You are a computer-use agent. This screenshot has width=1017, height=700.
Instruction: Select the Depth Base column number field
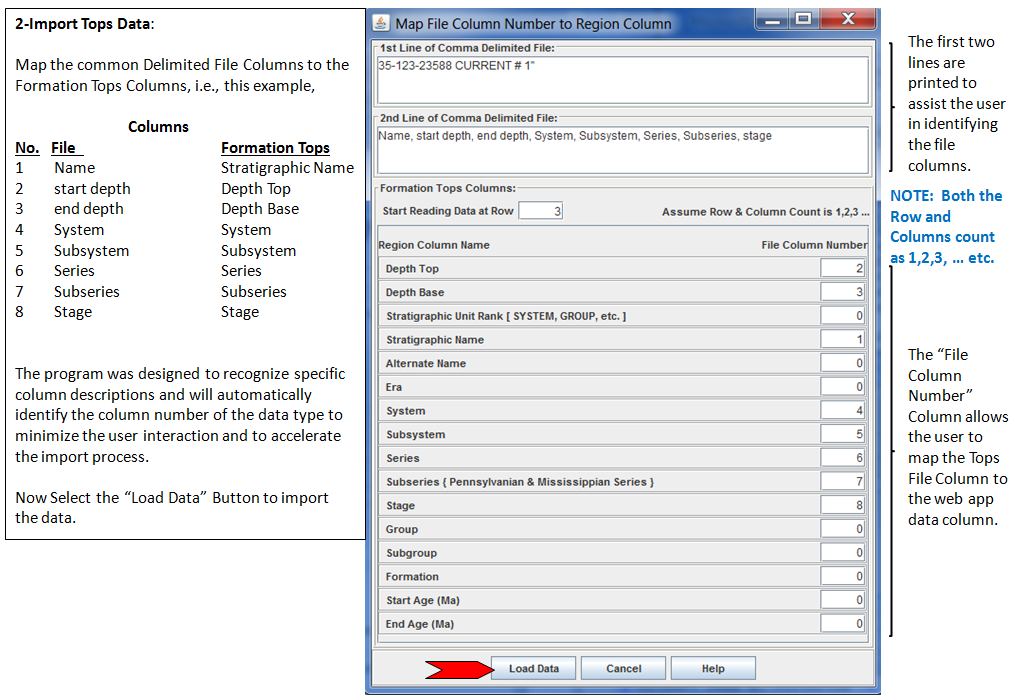pos(843,292)
